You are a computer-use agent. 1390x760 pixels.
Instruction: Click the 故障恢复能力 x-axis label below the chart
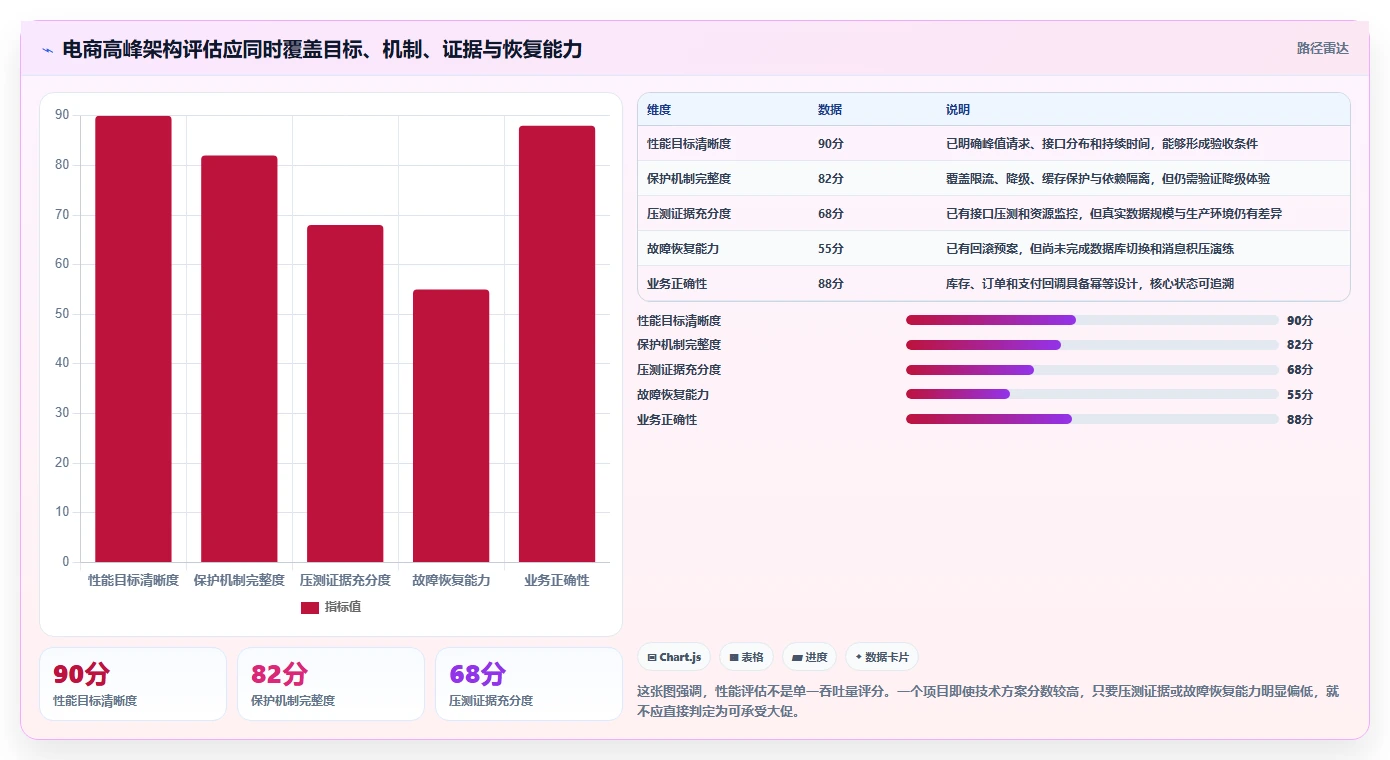tap(451, 580)
